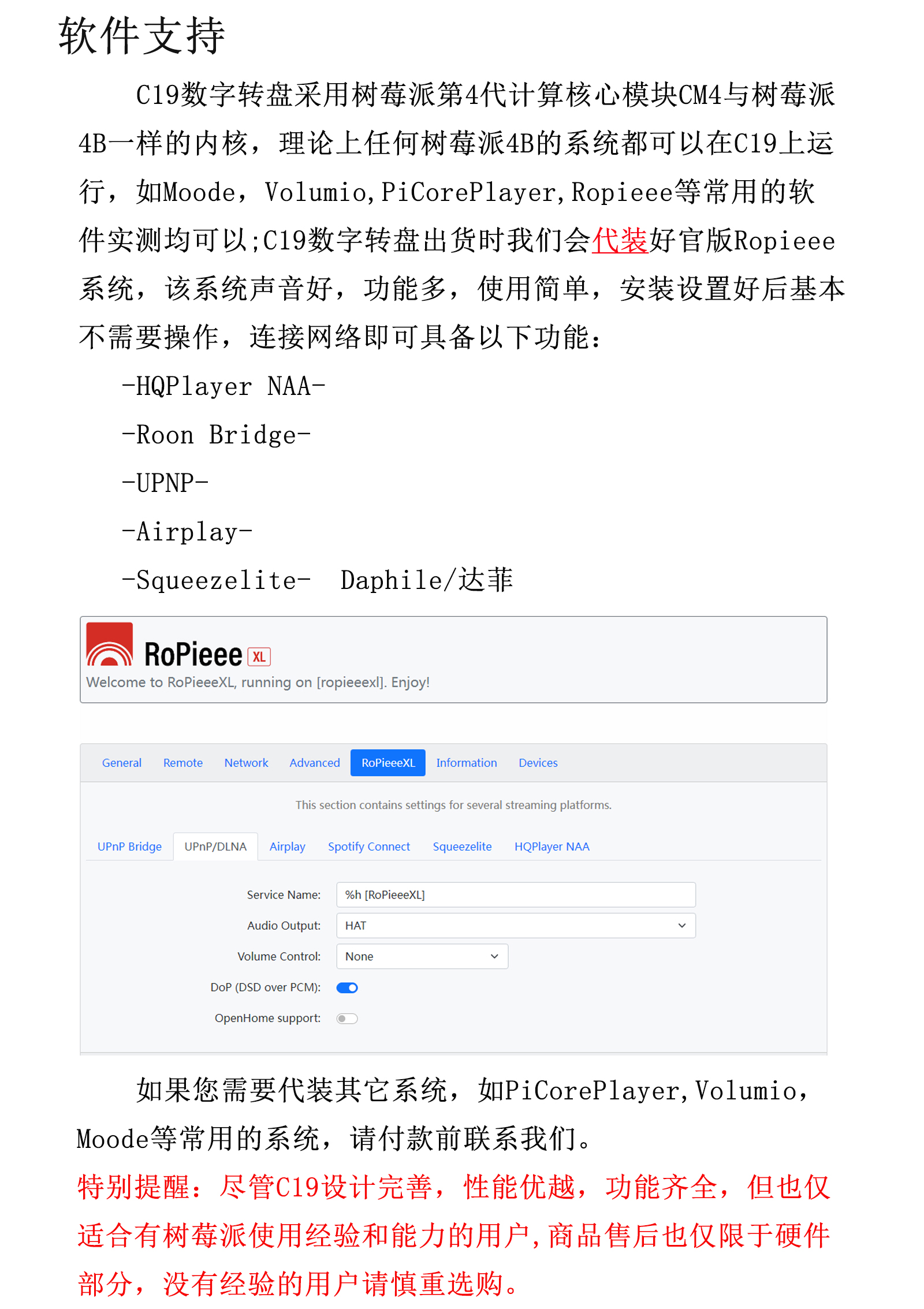Enable the OpenHome support switch

click(347, 1019)
